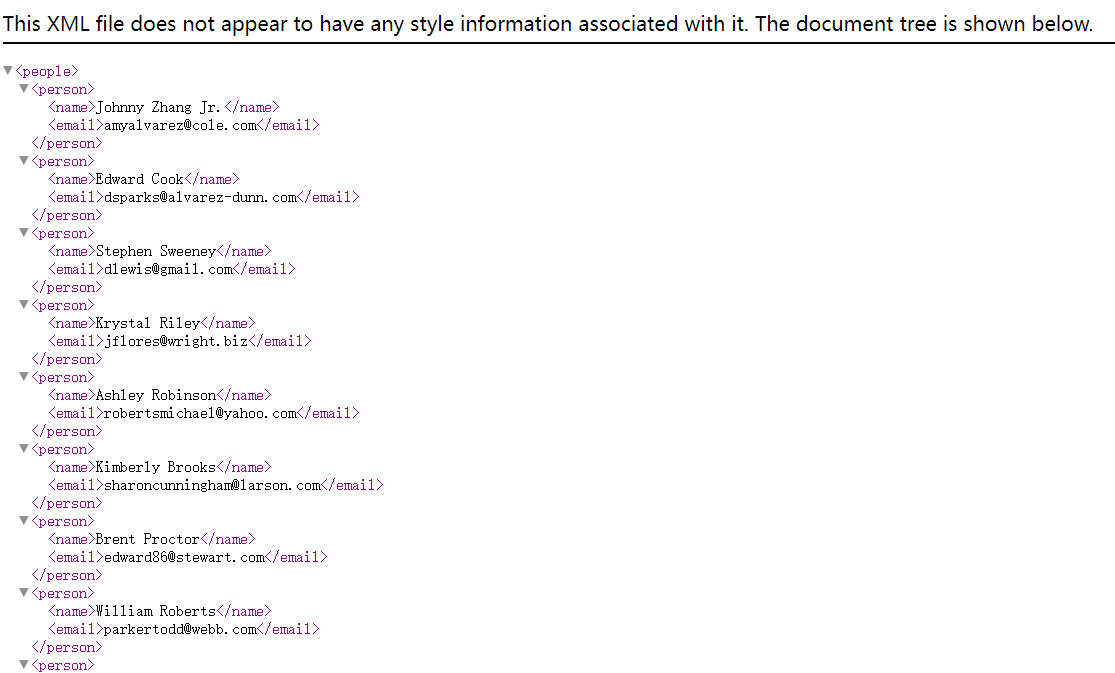
Task: Collapse the person node containing Krystal Riley
Action: click(23, 304)
